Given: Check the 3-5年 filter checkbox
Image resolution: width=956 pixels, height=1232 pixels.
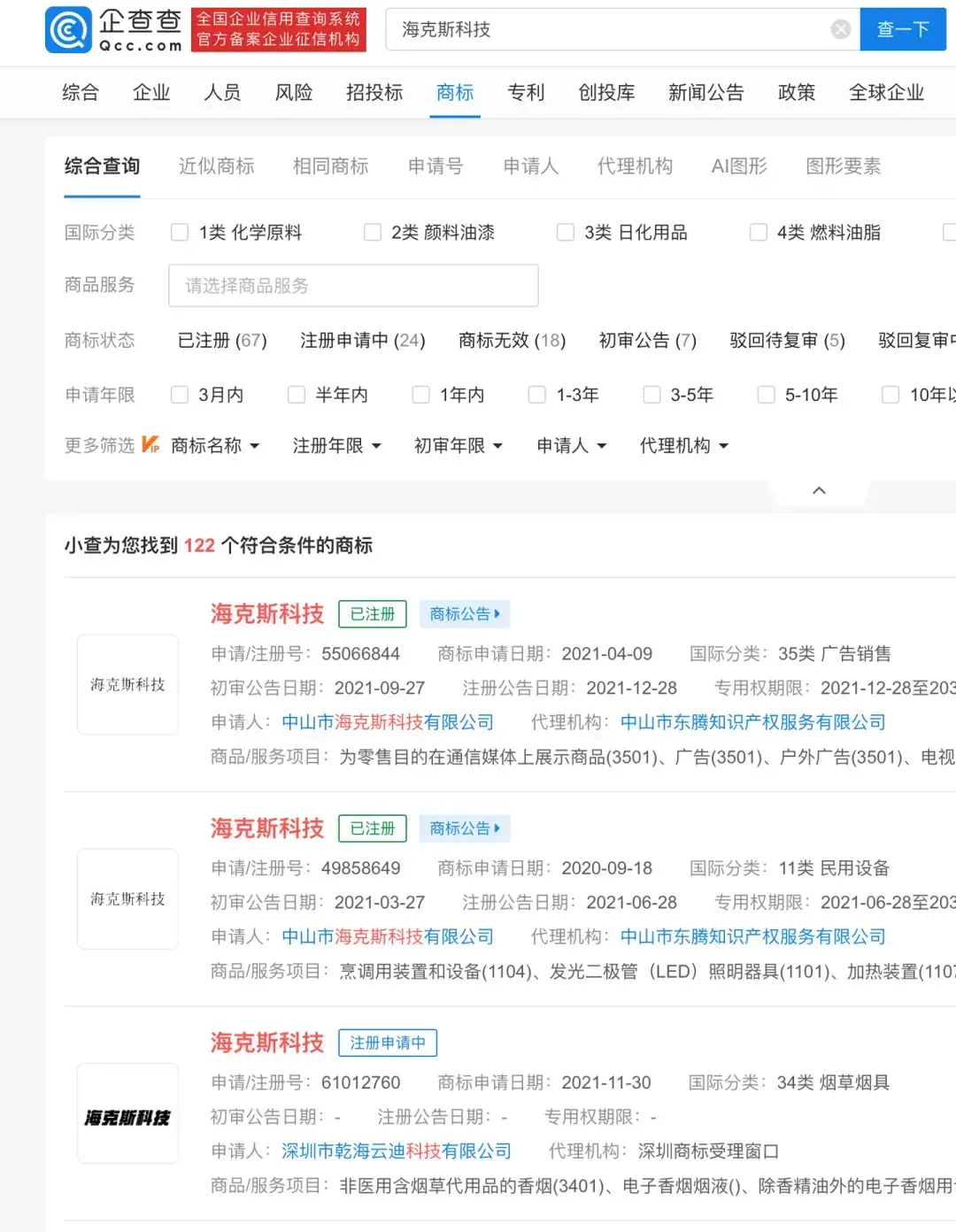Looking at the screenshot, I should coord(651,395).
